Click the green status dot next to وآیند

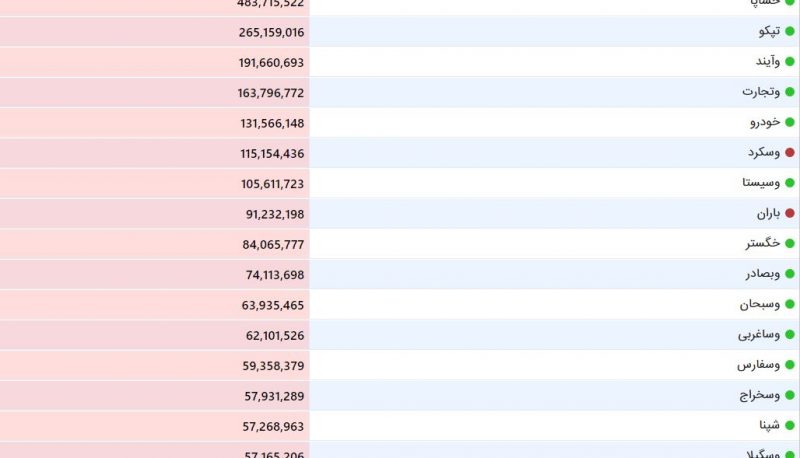790,62
